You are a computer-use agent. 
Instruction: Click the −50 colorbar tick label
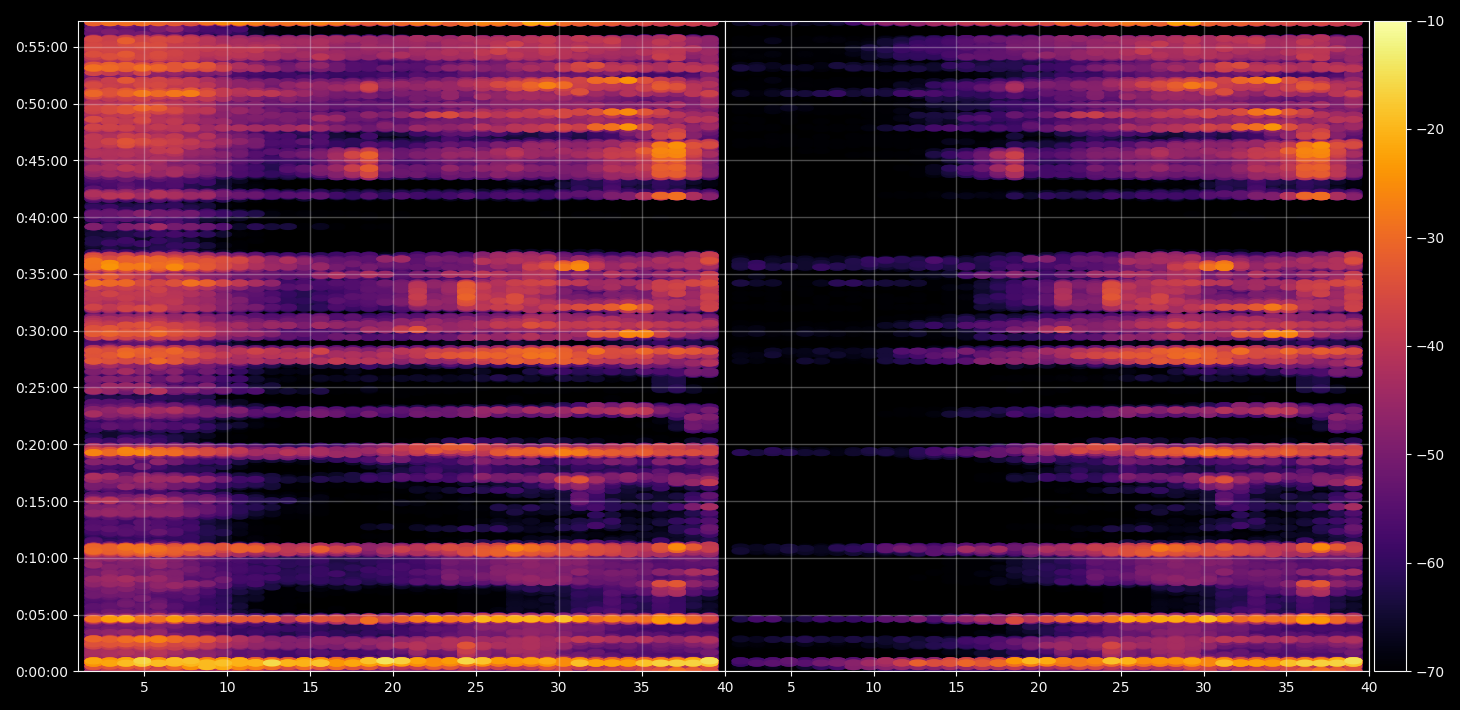pyautogui.click(x=1428, y=455)
